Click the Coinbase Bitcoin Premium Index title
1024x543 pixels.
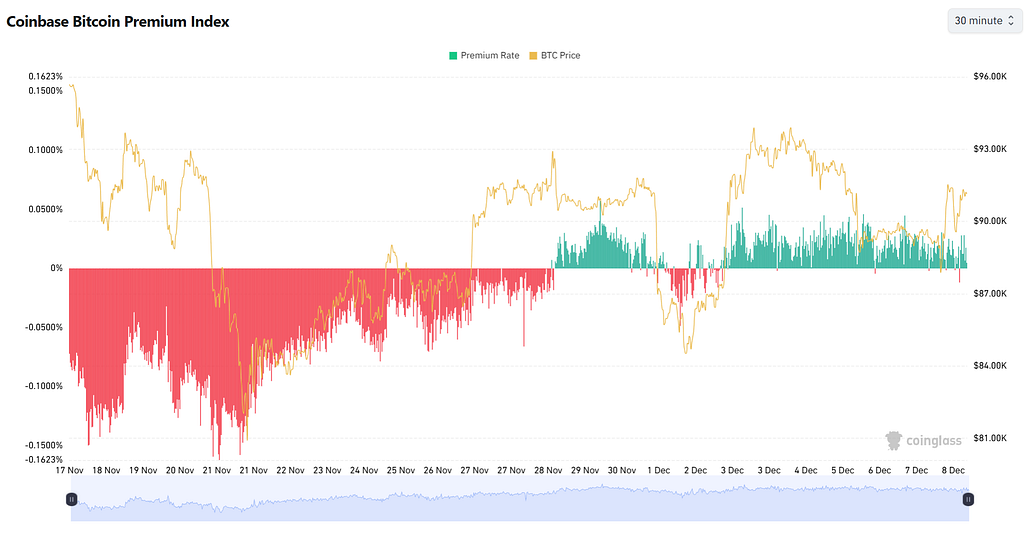point(118,22)
